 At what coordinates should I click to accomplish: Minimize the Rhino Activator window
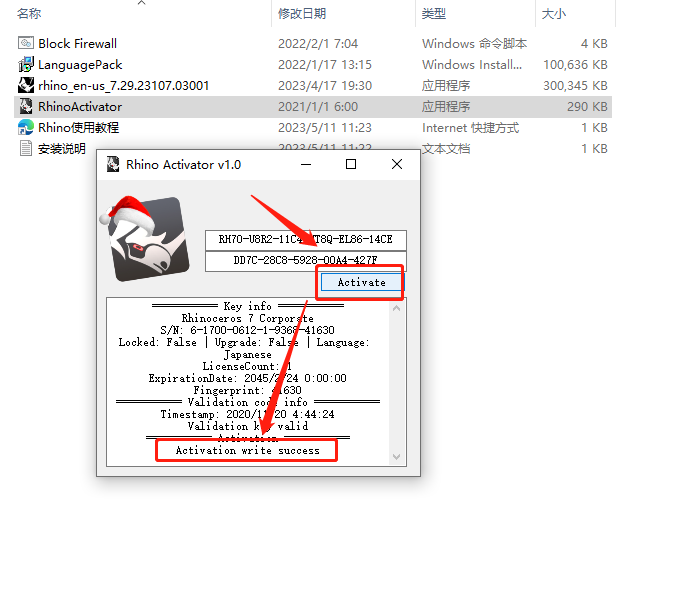(x=306, y=164)
